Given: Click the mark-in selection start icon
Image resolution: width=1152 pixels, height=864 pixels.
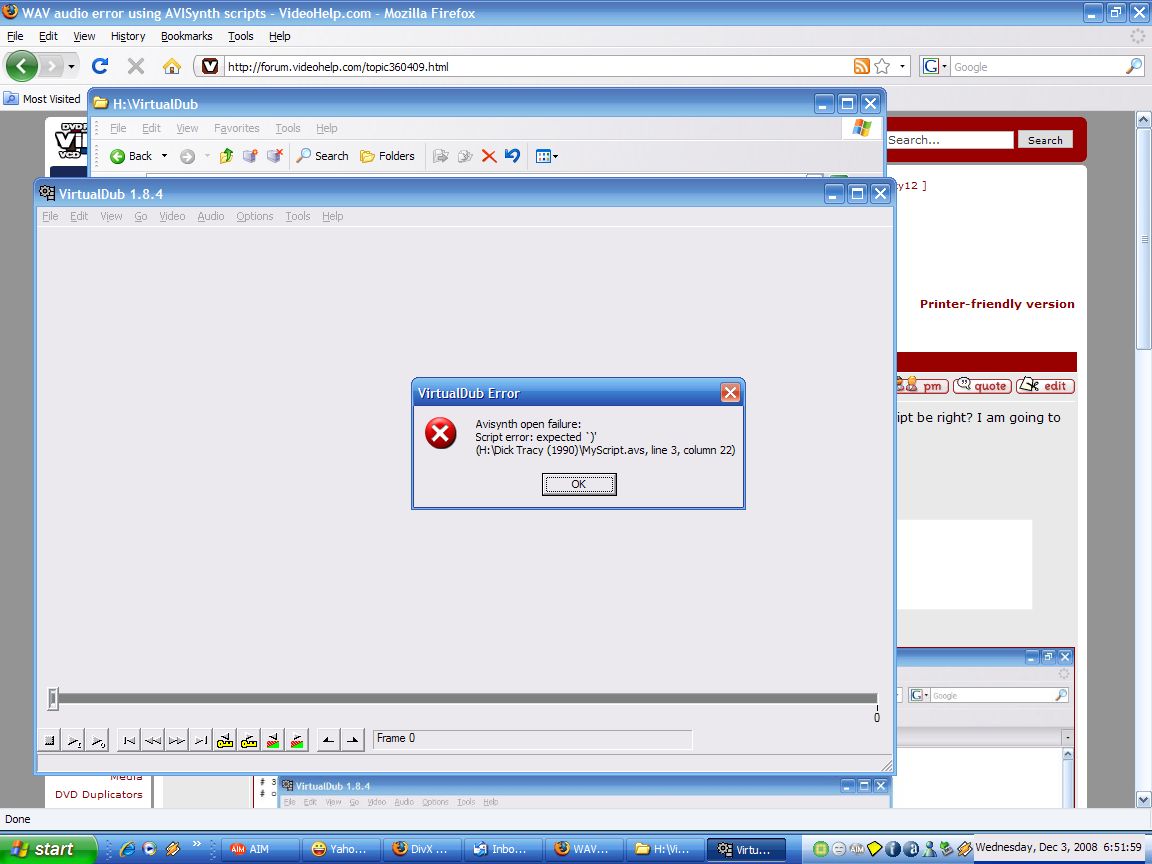Looking at the screenshot, I should coord(328,741).
